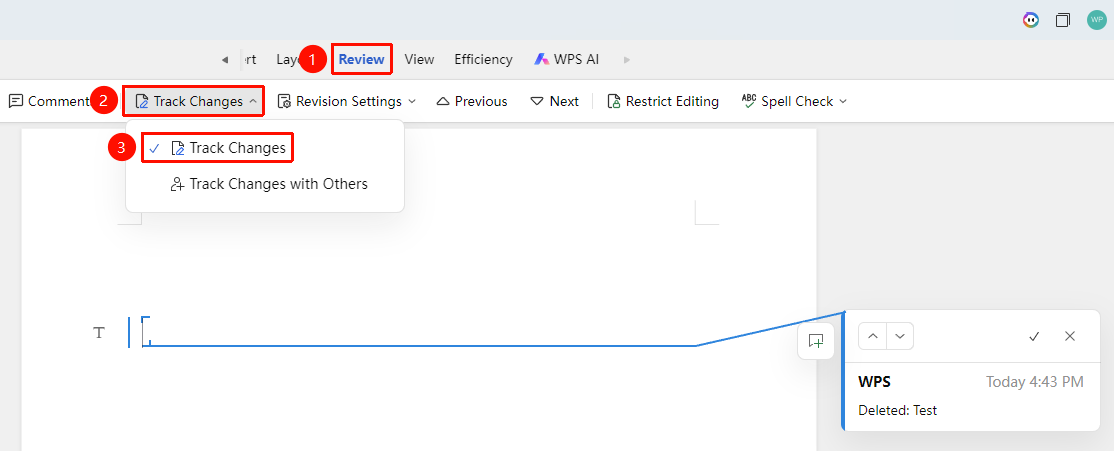Open the WP user avatar
This screenshot has height=451, width=1114.
[1097, 20]
